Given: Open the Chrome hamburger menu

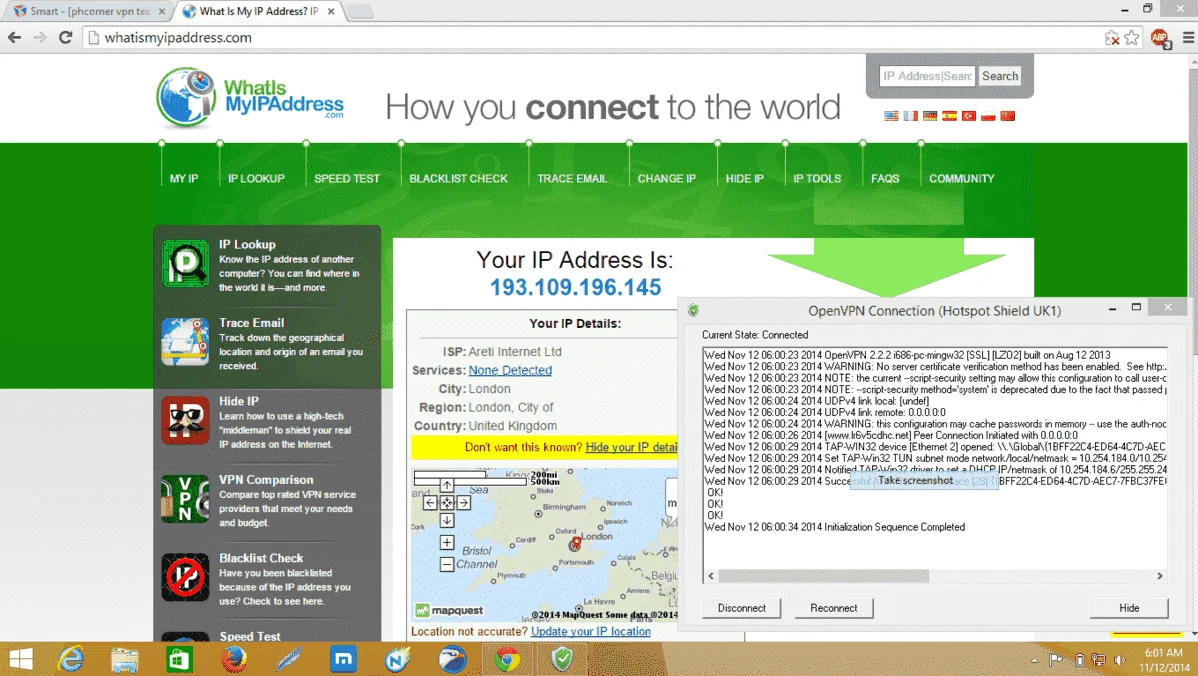Looking at the screenshot, I should click(1188, 37).
